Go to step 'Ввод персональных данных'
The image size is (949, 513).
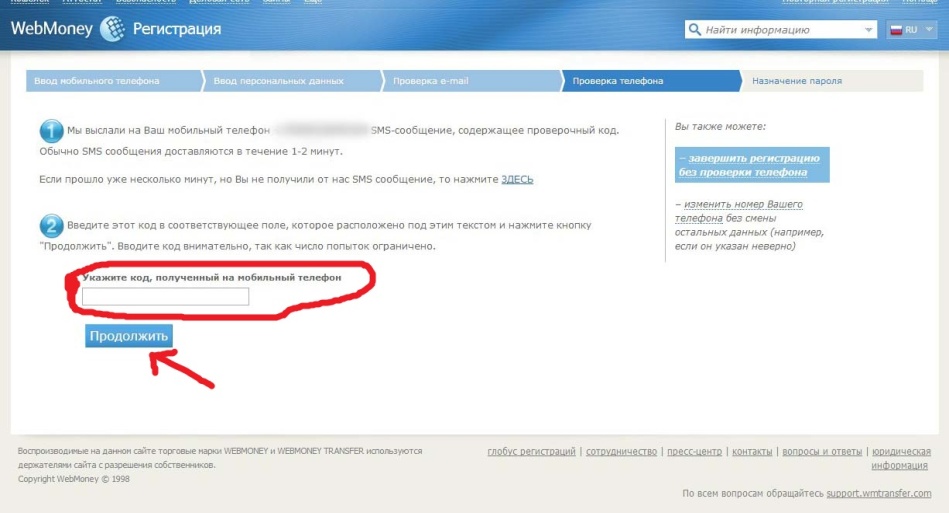click(x=292, y=80)
